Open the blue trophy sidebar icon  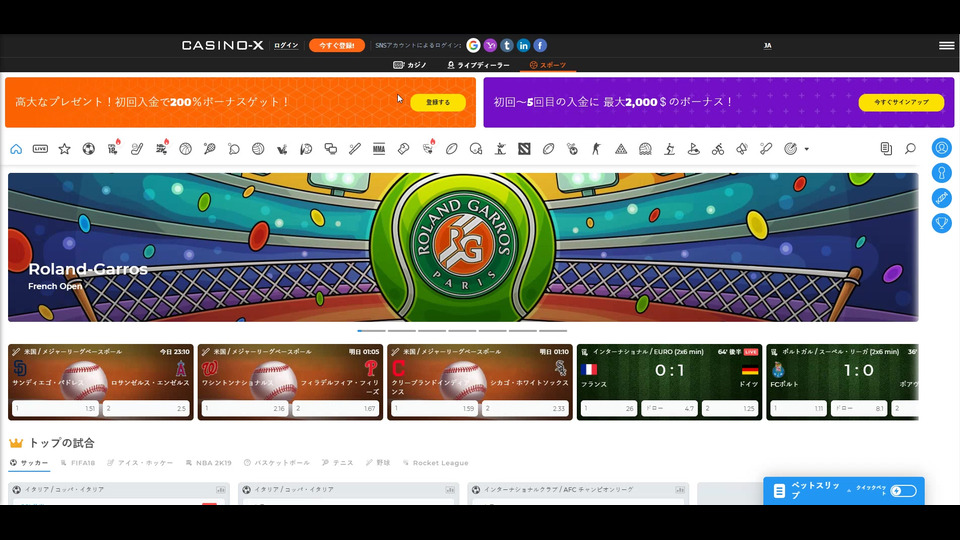click(942, 223)
